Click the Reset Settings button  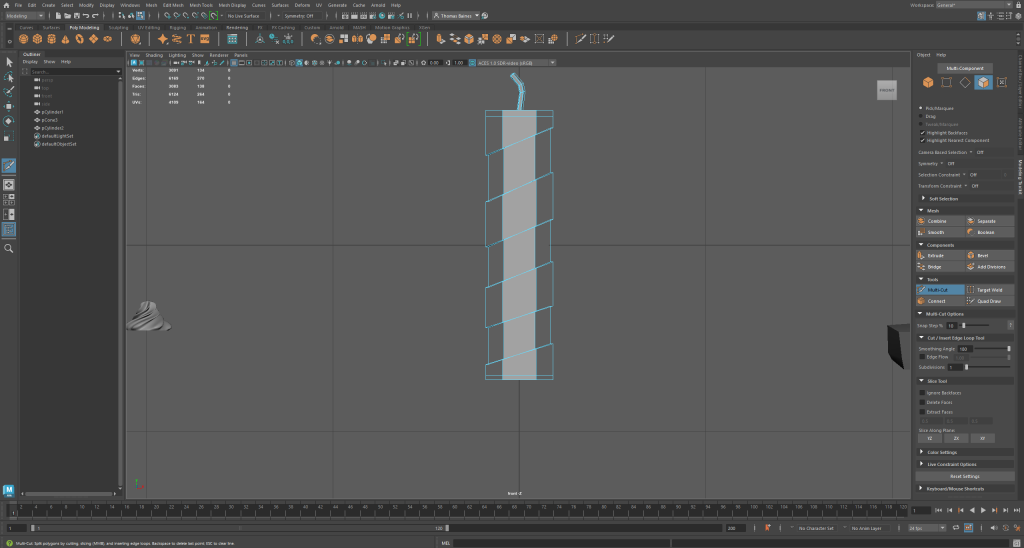[964, 476]
